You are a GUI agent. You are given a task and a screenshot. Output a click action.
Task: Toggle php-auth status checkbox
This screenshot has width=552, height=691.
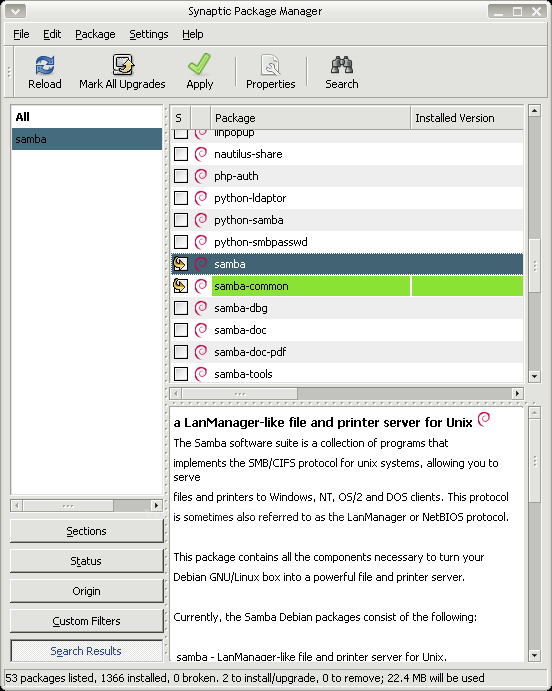pos(181,176)
